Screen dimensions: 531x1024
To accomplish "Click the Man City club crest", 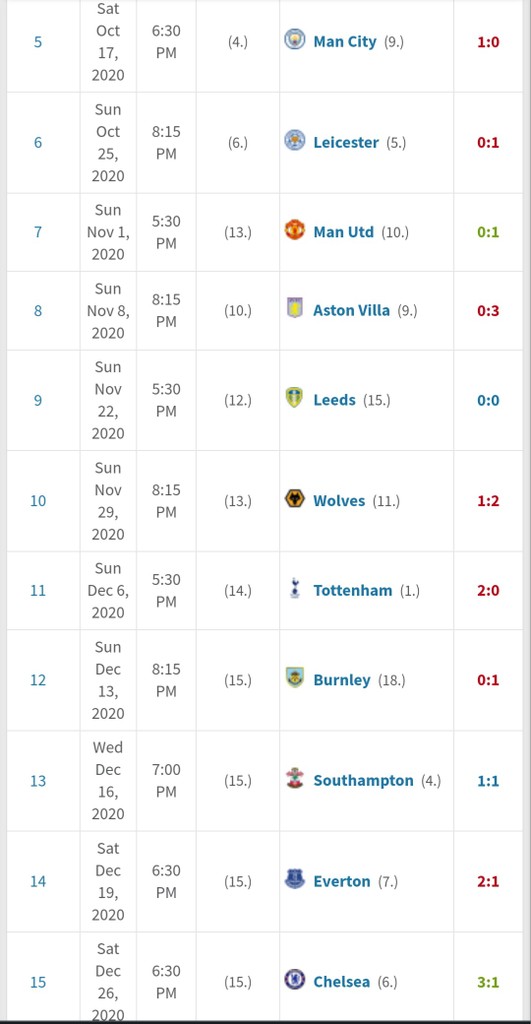I will (295, 39).
